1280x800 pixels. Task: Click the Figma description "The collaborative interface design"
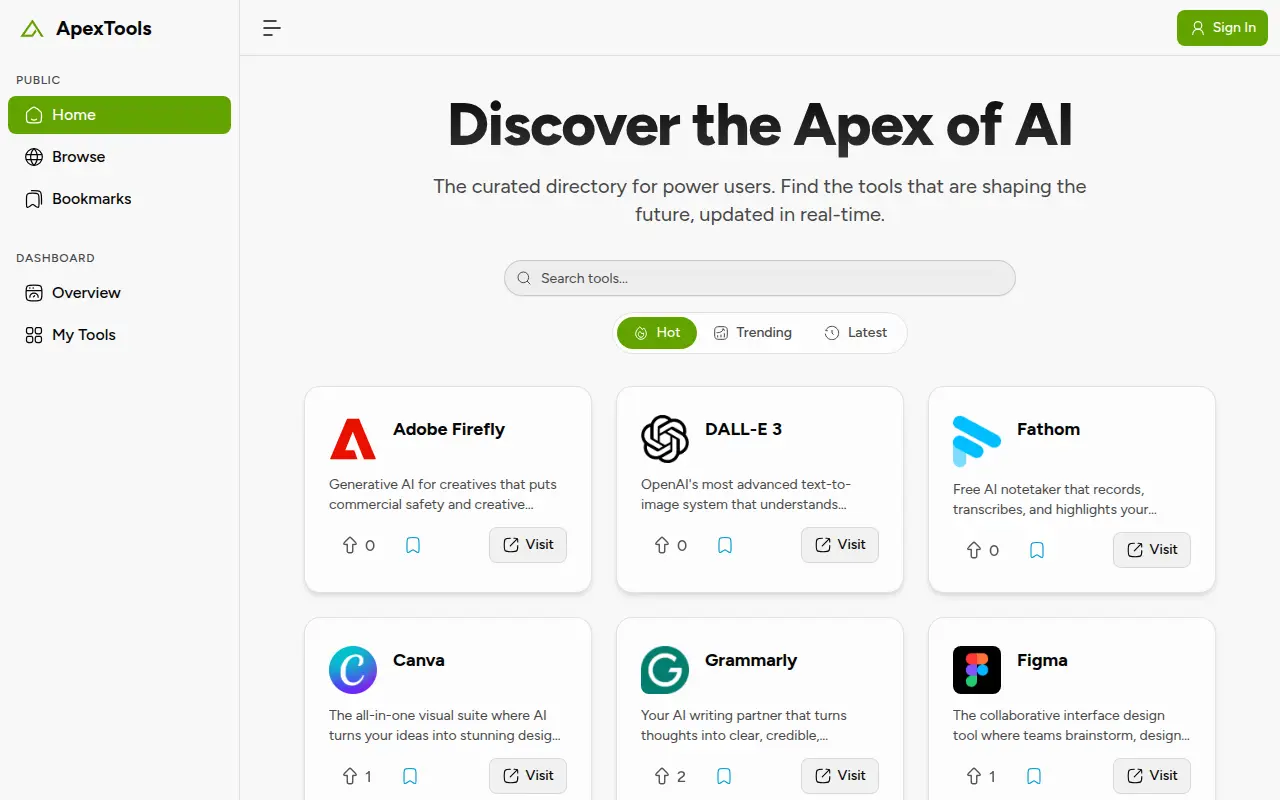(1059, 716)
